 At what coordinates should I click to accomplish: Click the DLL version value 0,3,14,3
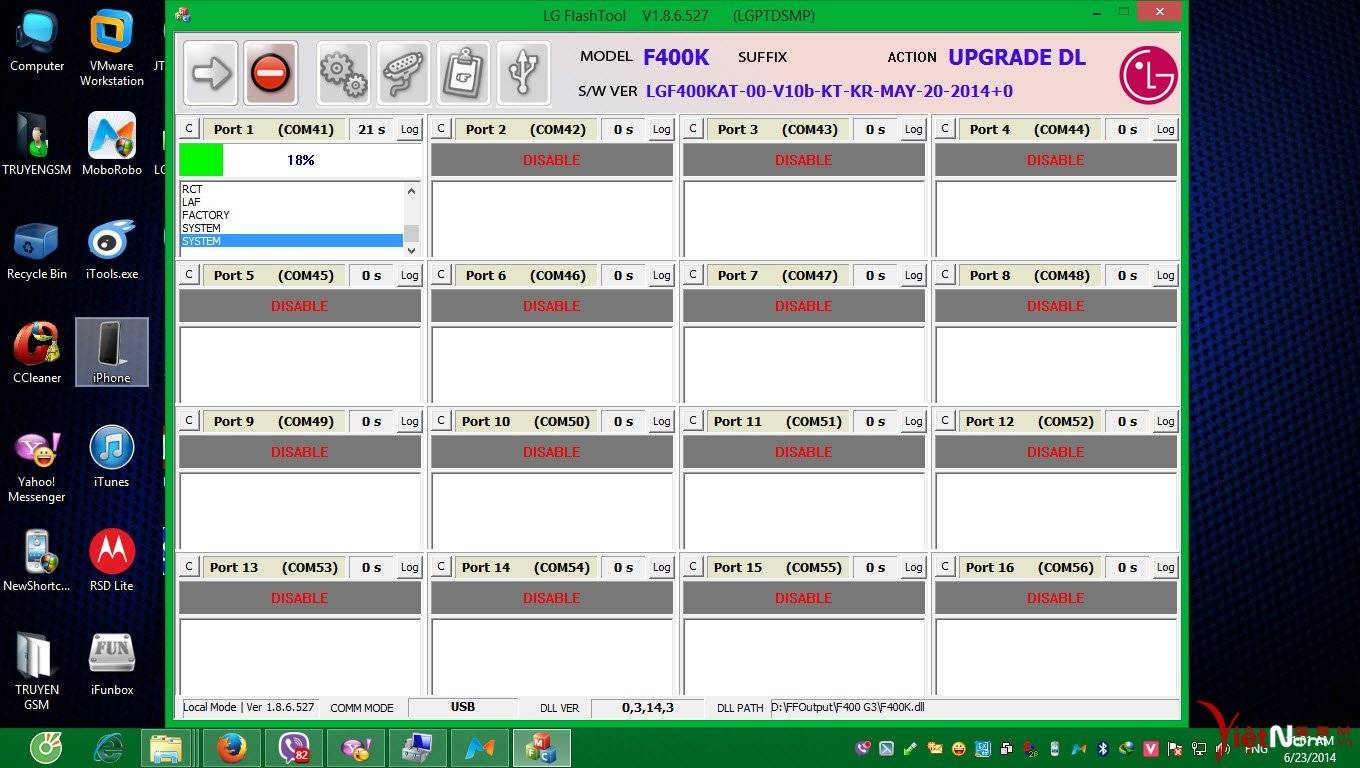(648, 707)
